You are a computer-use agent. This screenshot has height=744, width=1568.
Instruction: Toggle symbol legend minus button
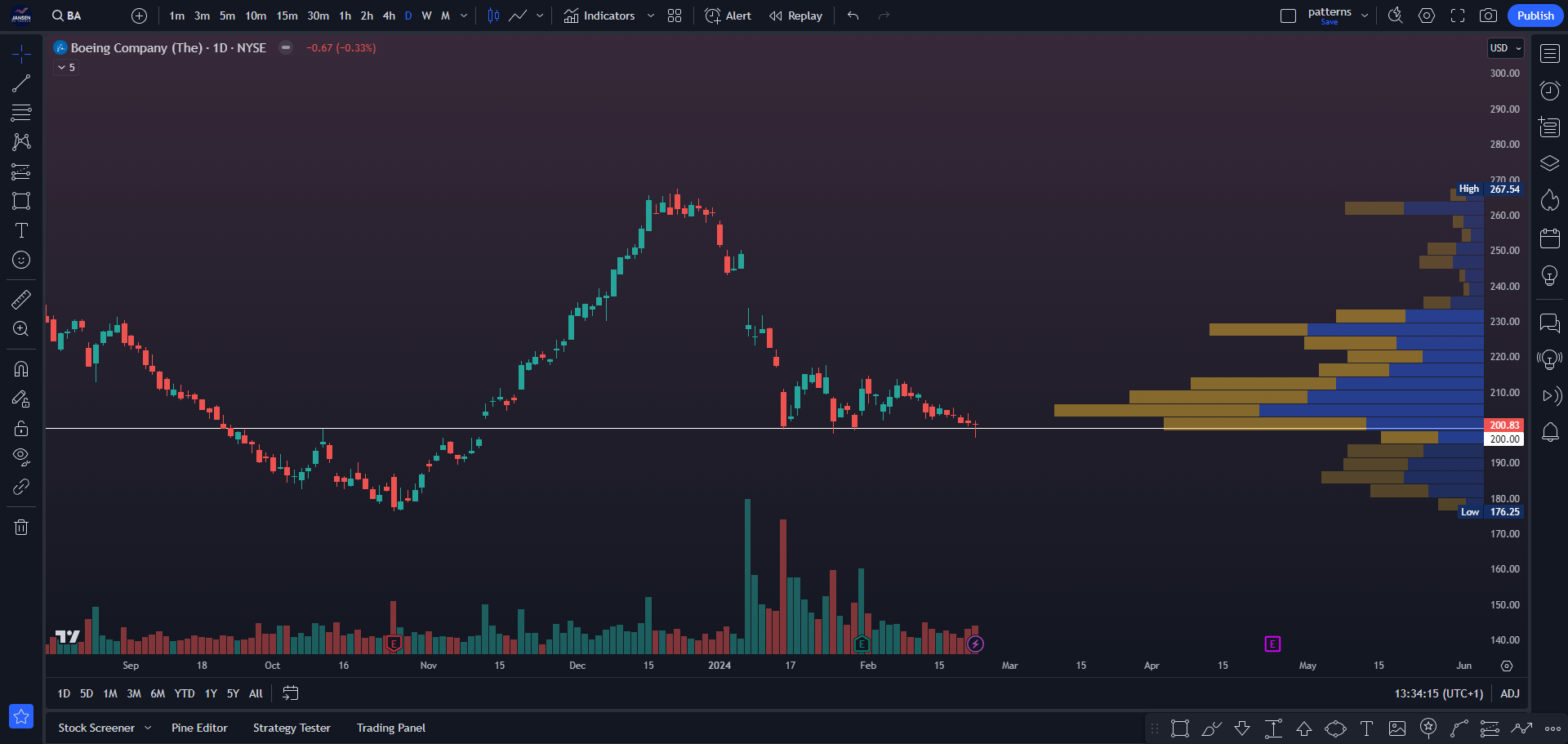tap(286, 47)
